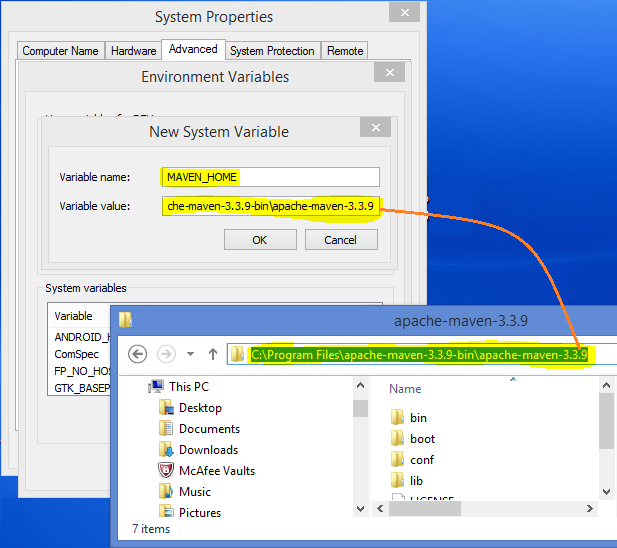
Task: Go forward in the Explorer window
Action: [166, 354]
